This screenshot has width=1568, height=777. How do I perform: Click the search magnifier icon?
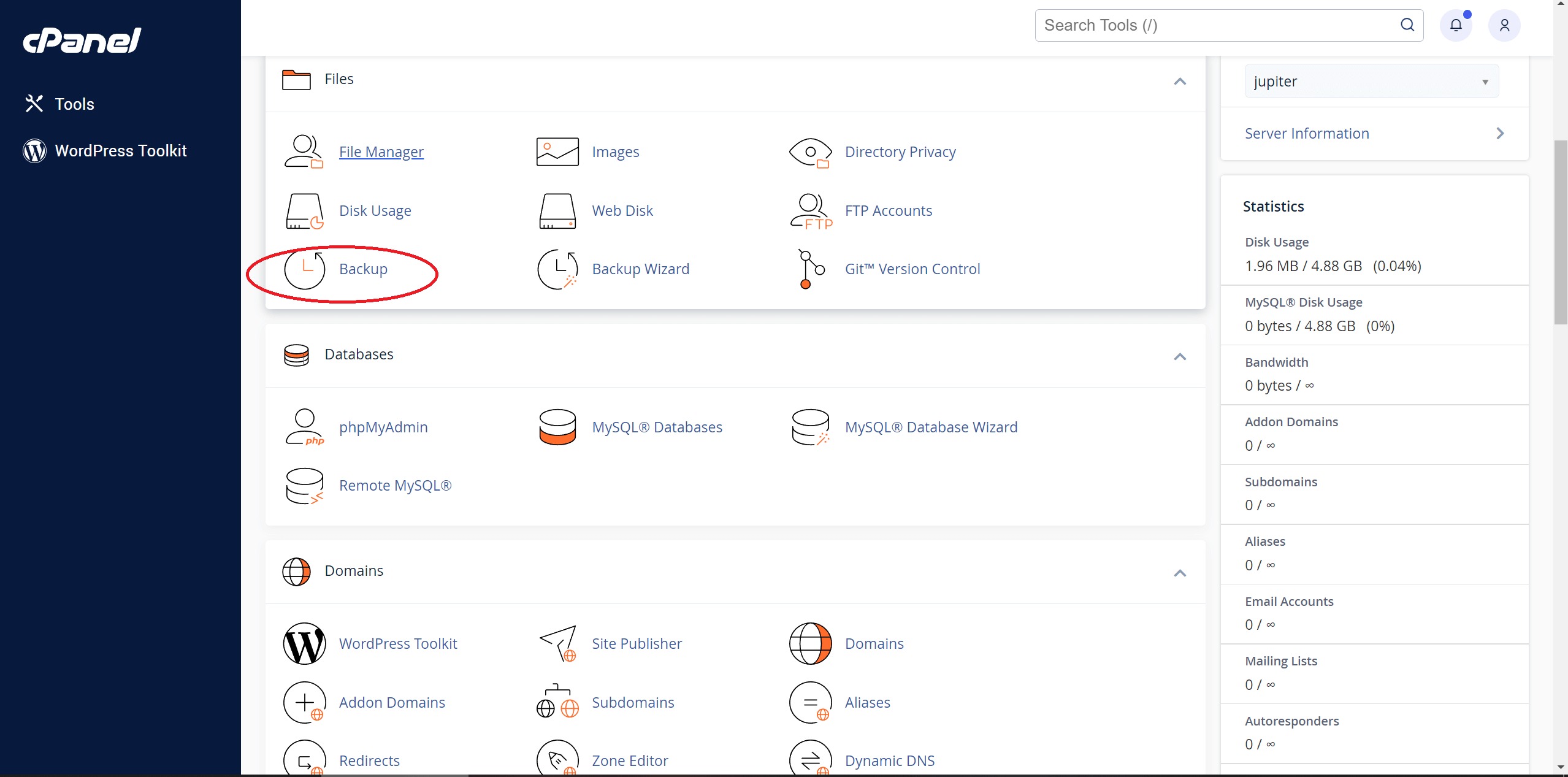point(1407,25)
